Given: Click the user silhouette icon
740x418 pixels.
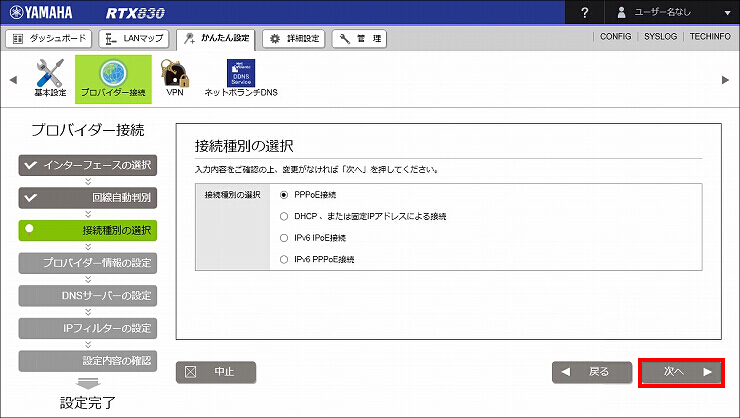Looking at the screenshot, I should coord(622,12).
